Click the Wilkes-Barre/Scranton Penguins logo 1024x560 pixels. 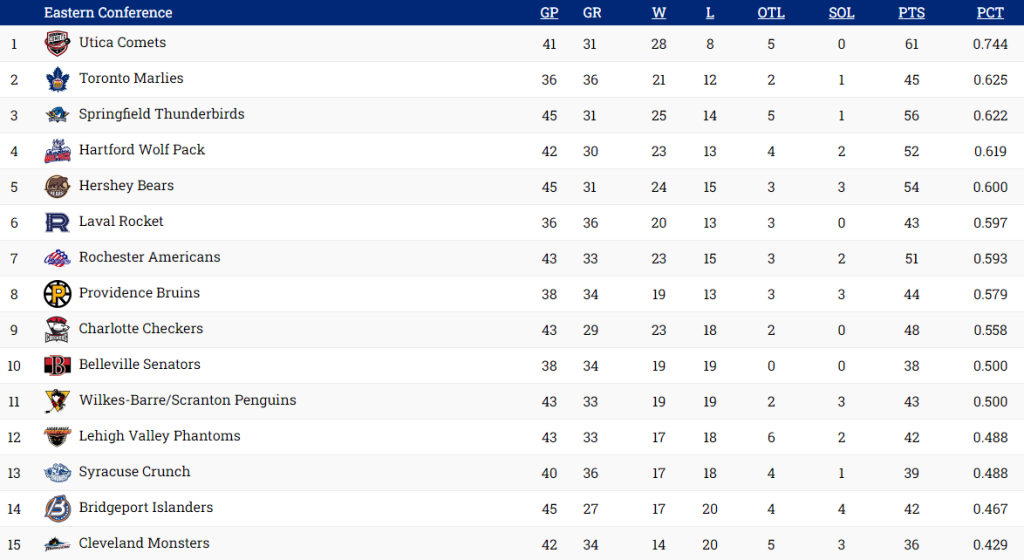(57, 401)
